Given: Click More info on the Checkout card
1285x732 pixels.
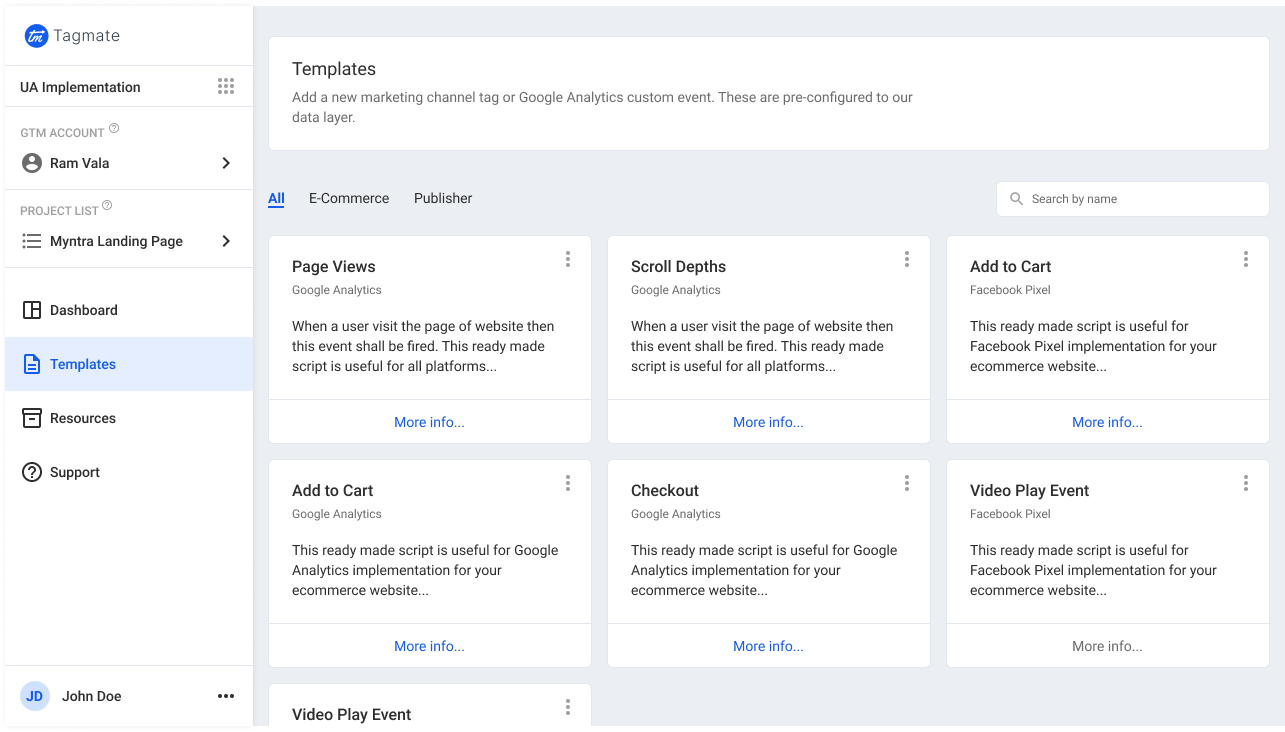Looking at the screenshot, I should coord(768,646).
